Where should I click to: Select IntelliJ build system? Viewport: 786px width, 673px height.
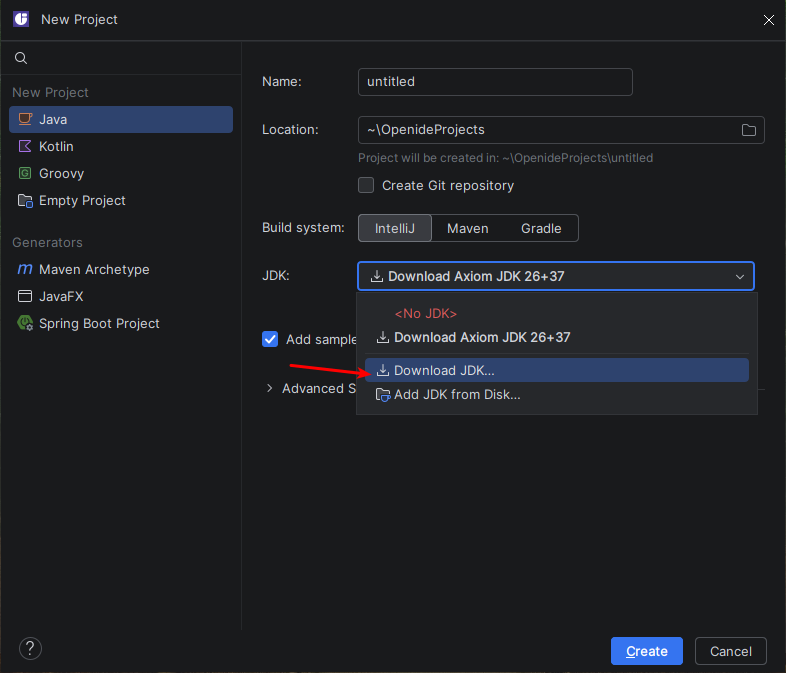tap(395, 229)
